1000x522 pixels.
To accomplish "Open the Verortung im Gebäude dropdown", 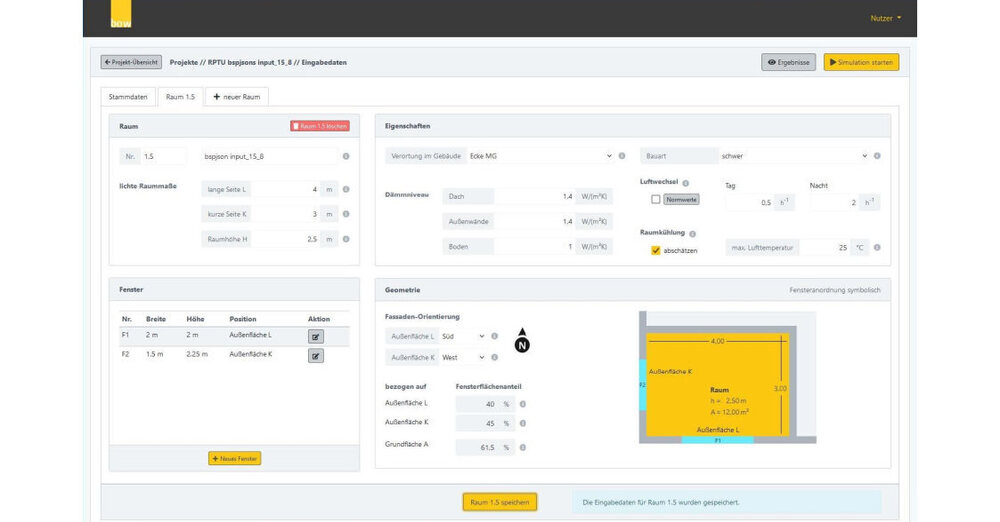I will pos(540,156).
